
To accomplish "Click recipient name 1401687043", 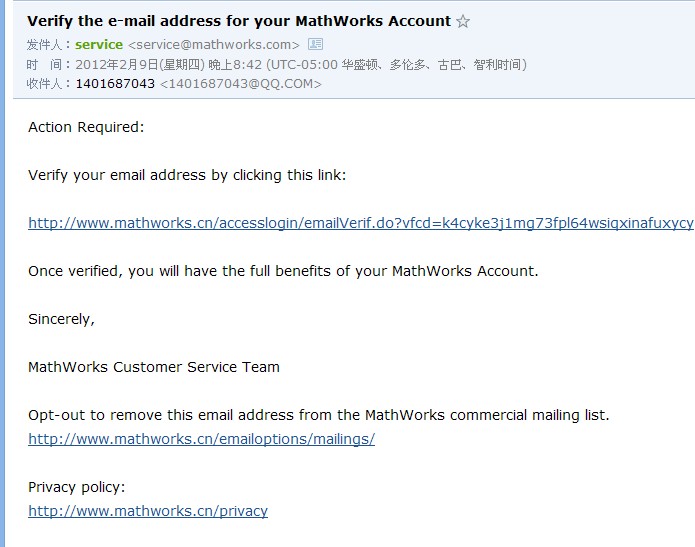I will (115, 84).
